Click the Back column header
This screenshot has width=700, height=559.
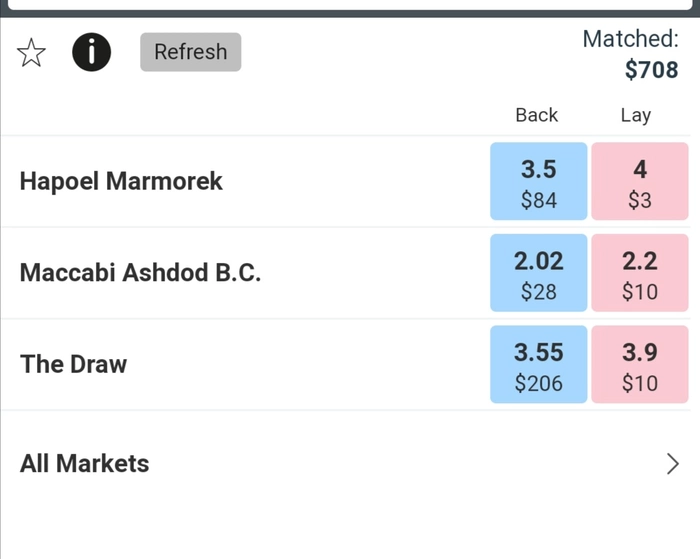click(x=537, y=115)
